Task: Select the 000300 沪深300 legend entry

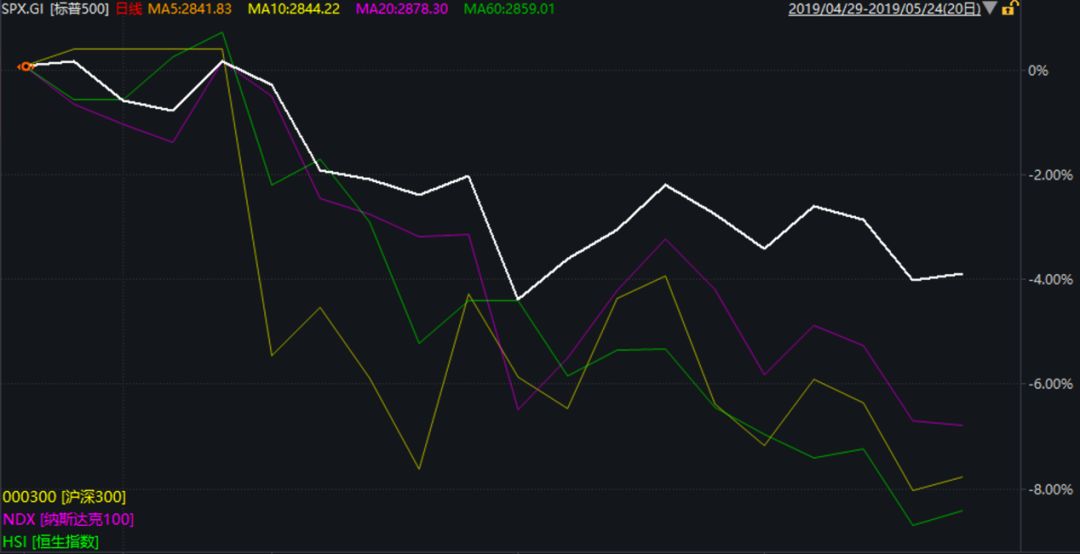Action: tap(64, 497)
